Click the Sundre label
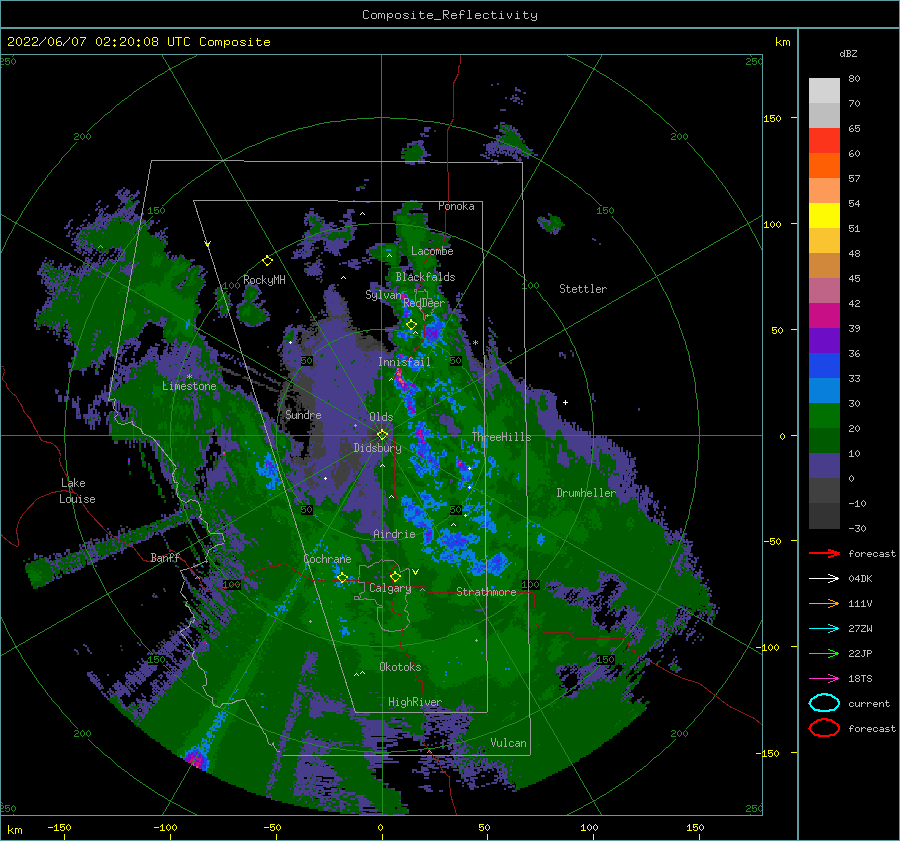This screenshot has width=900, height=841. 303,414
